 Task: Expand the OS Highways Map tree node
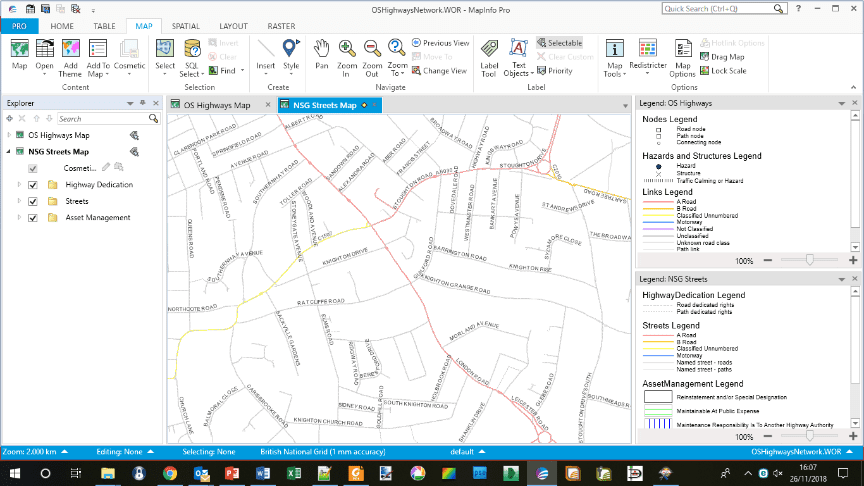click(9, 135)
